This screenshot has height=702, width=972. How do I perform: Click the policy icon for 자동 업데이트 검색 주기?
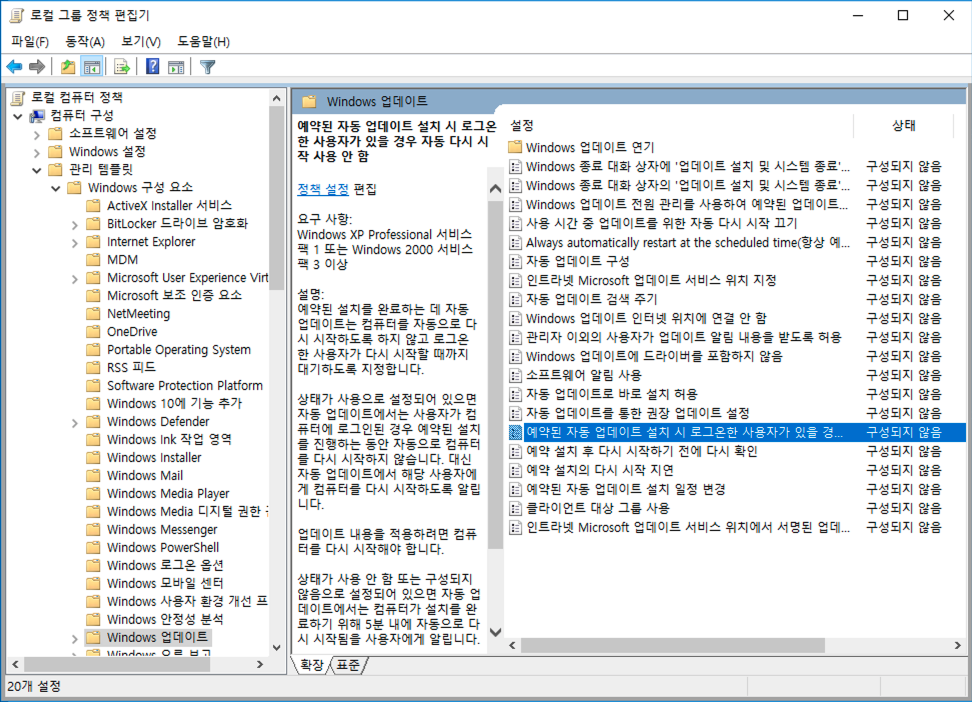(515, 300)
